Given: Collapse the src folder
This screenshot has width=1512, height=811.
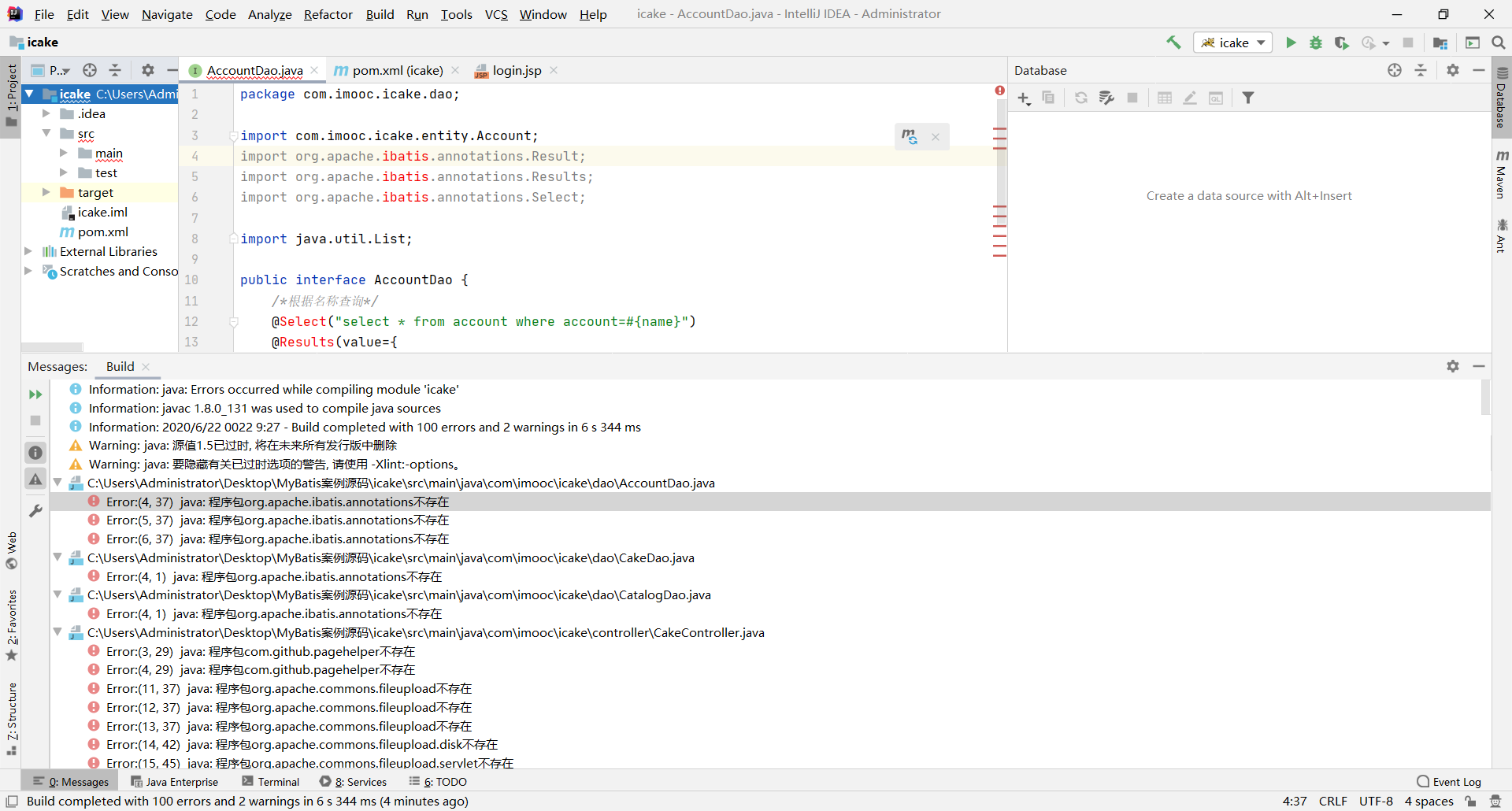Looking at the screenshot, I should [x=46, y=133].
